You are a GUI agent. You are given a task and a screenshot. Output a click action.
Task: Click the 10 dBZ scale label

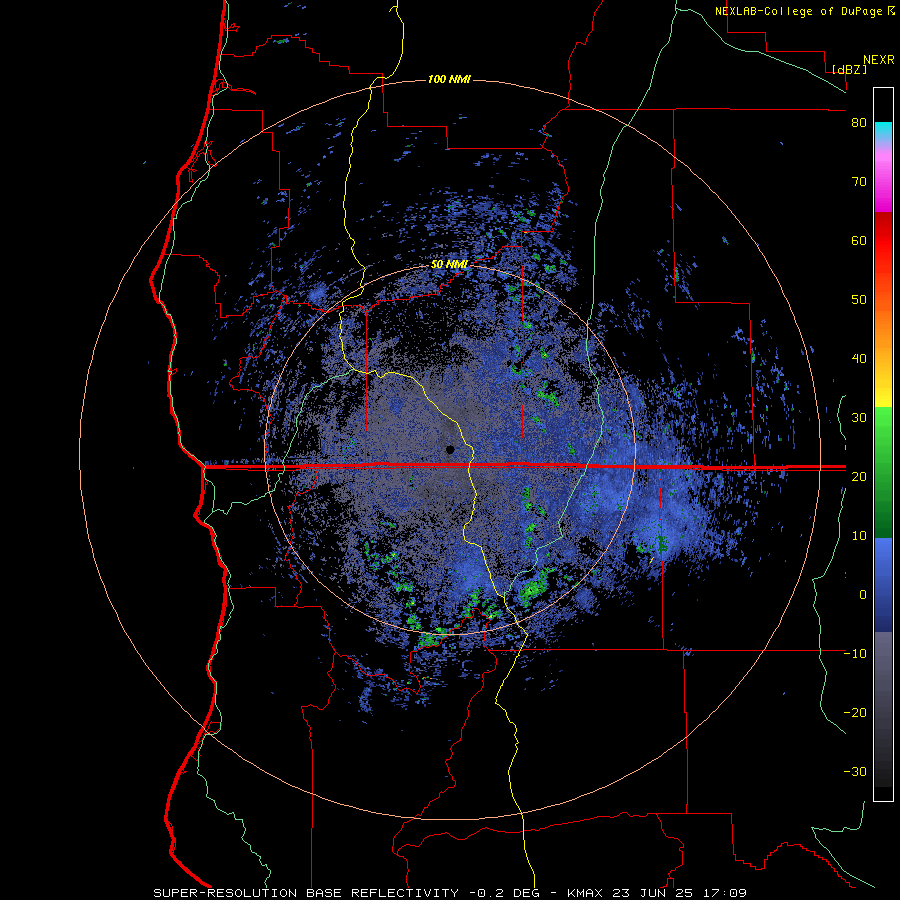pos(859,536)
